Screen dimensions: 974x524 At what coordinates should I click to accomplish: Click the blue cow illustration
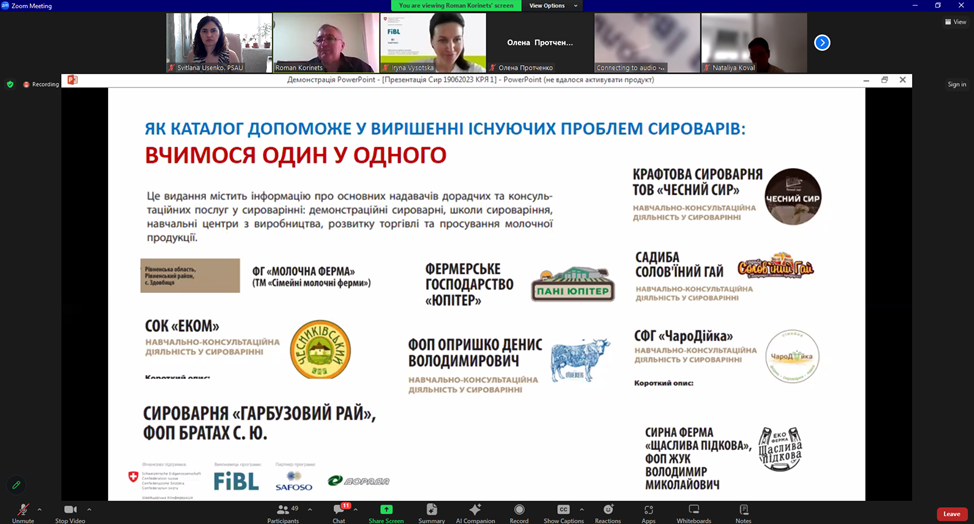click(x=580, y=359)
